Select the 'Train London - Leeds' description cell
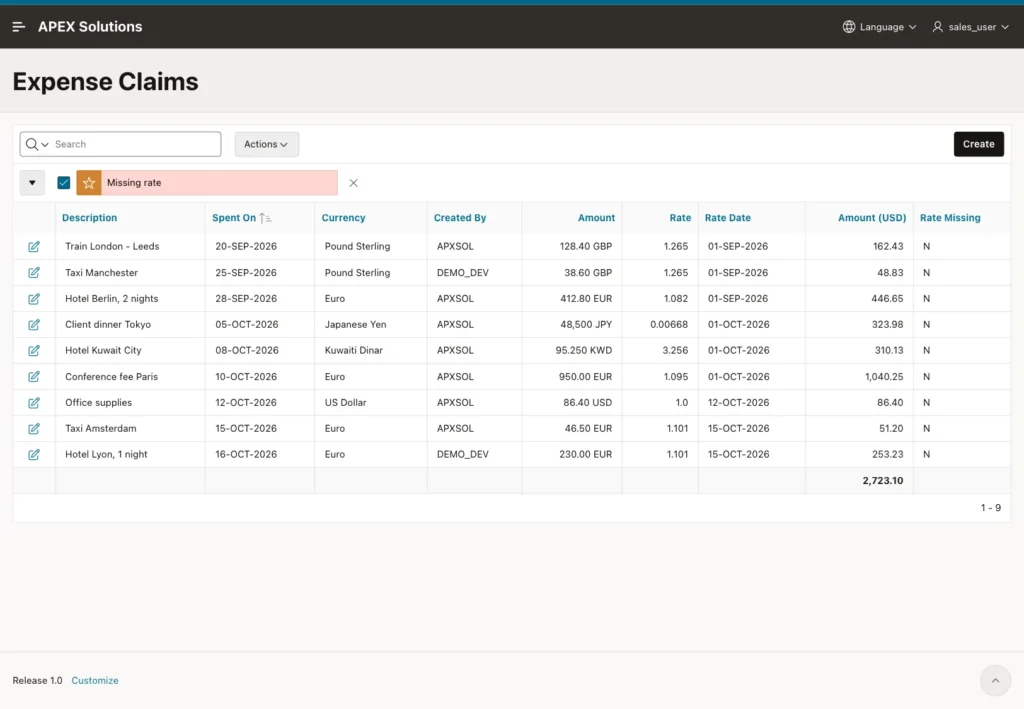 click(131, 247)
